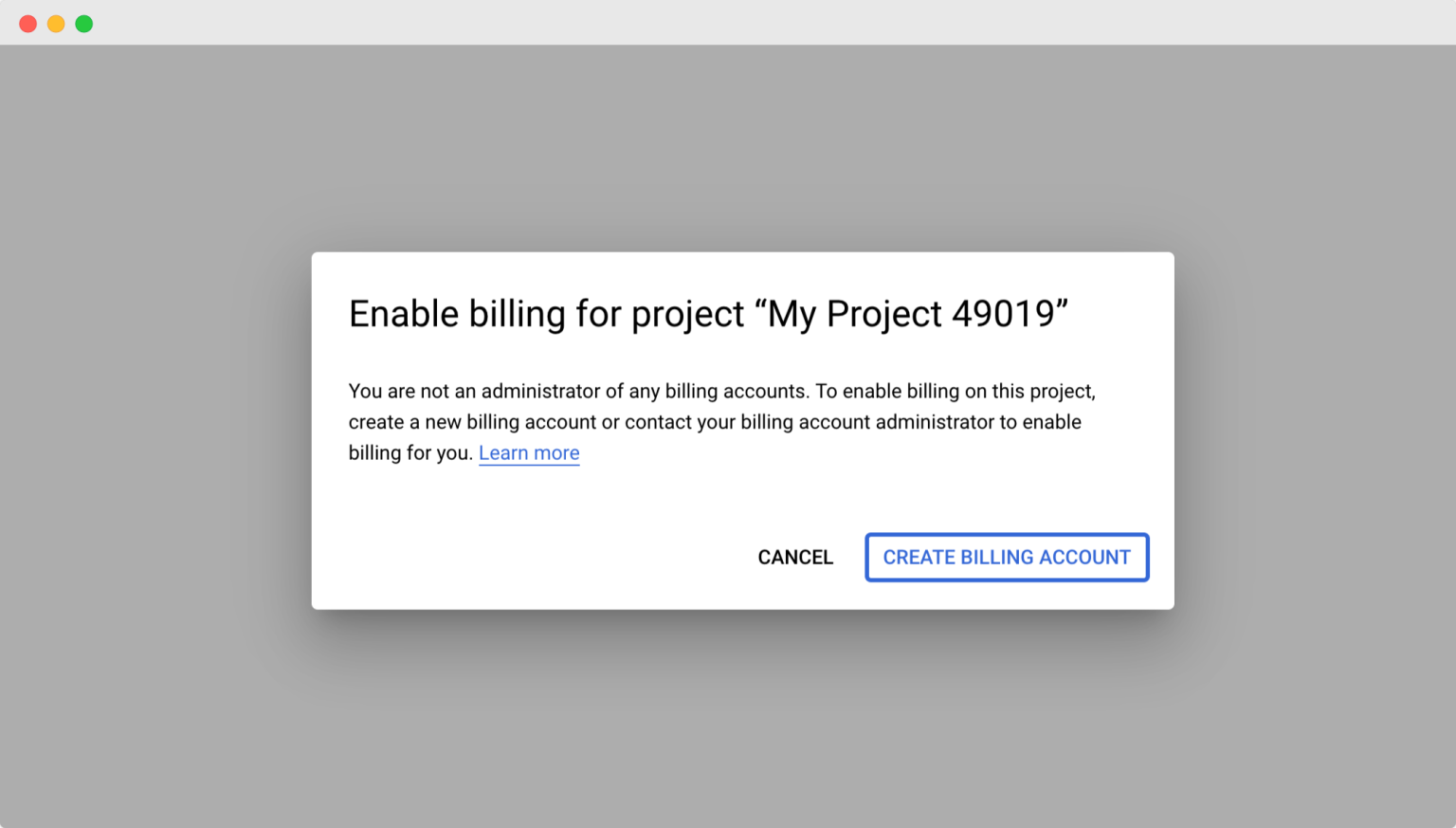Click the words "to enable" ending second line
Viewport: 1456px width, 828px height.
pyautogui.click(x=1040, y=422)
